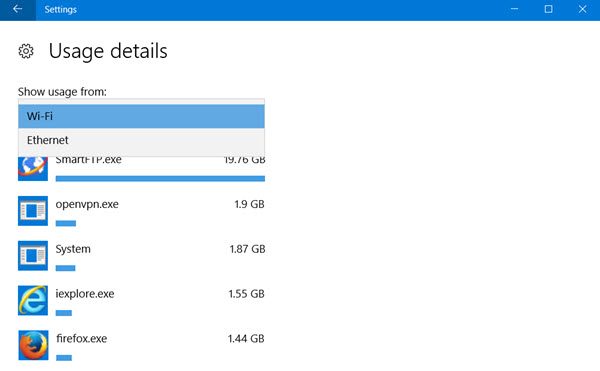Click the openvpn.exe usage bar
The height and width of the screenshot is (371, 600).
coord(66,223)
